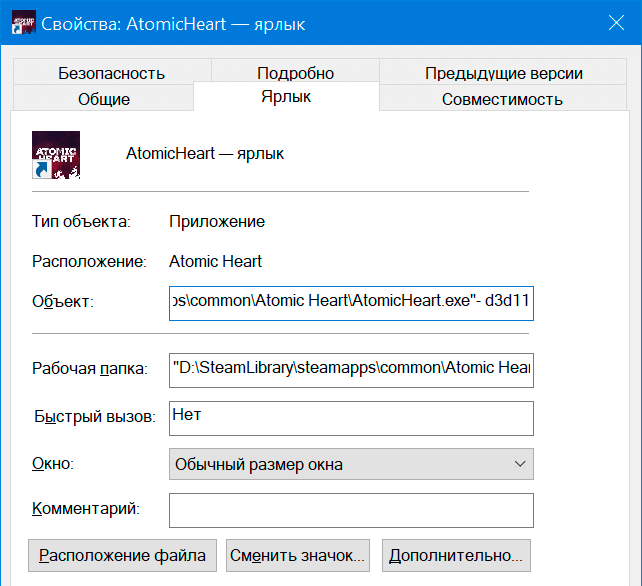Click the Расположение файла button
This screenshot has width=642, height=586.
pos(122,555)
